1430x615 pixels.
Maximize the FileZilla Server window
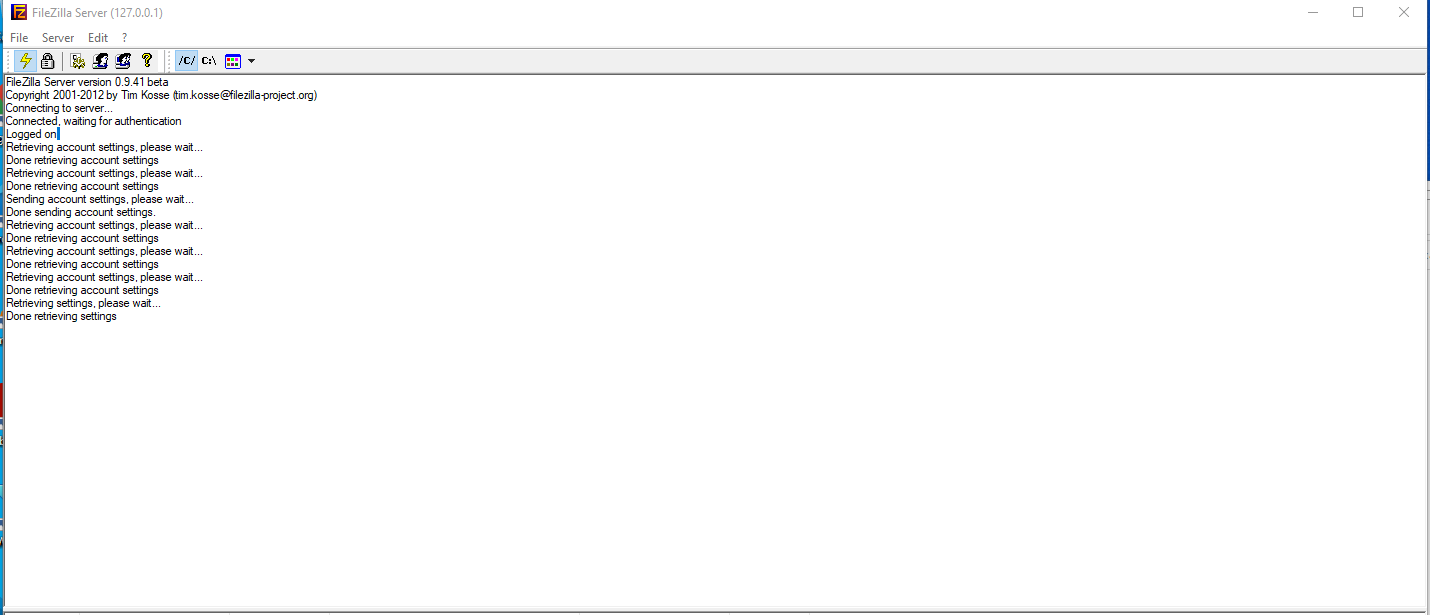1358,12
